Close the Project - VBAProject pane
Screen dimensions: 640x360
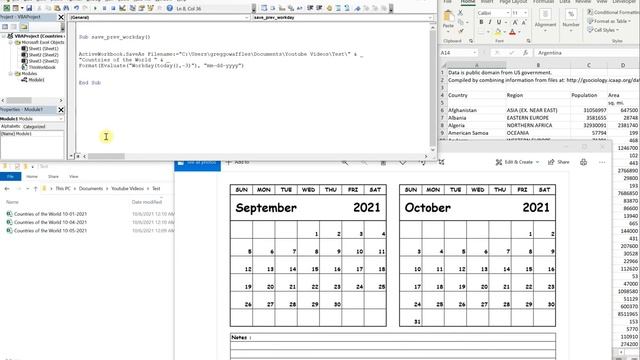pos(61,17)
